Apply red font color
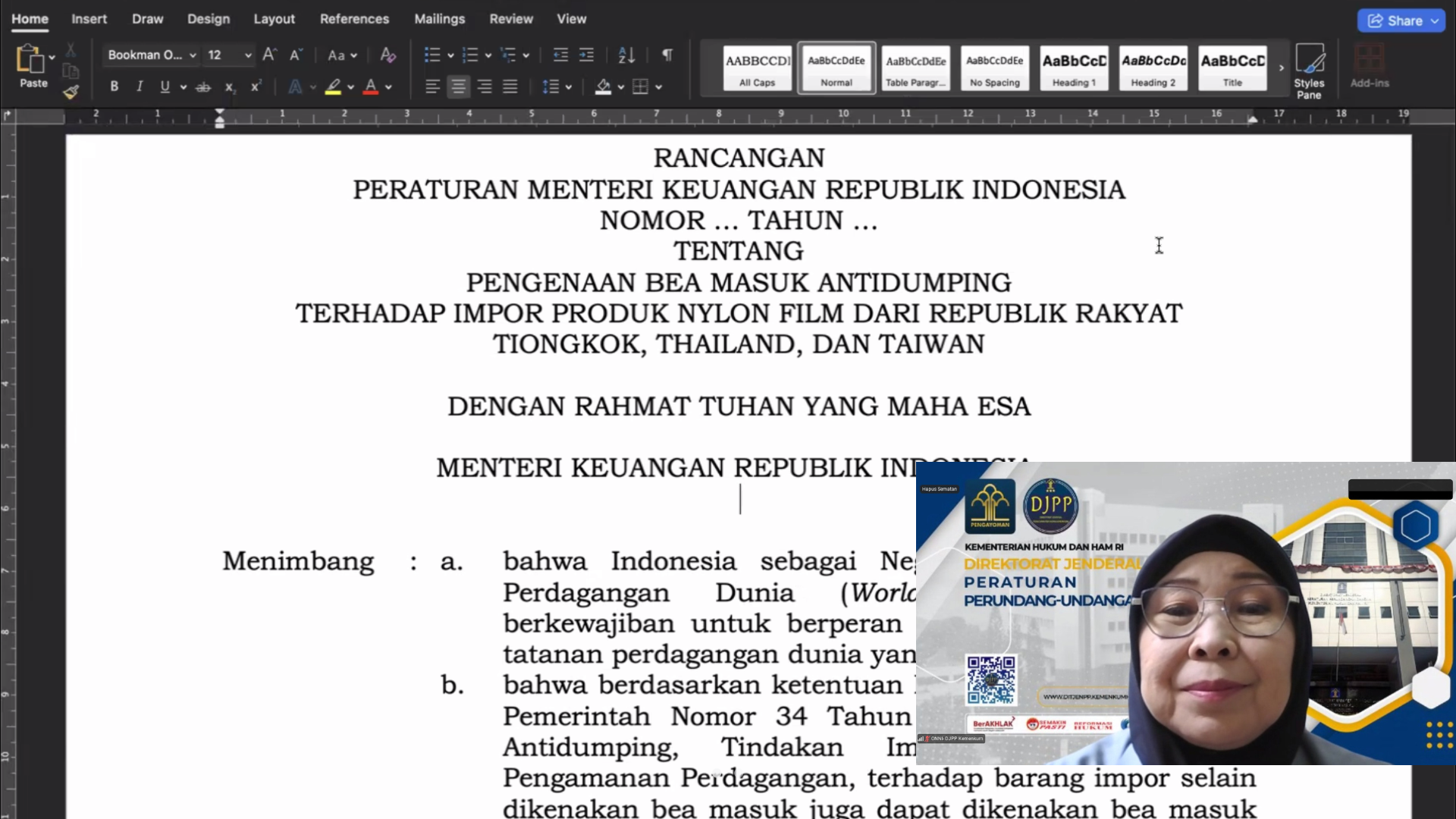 pos(371,87)
